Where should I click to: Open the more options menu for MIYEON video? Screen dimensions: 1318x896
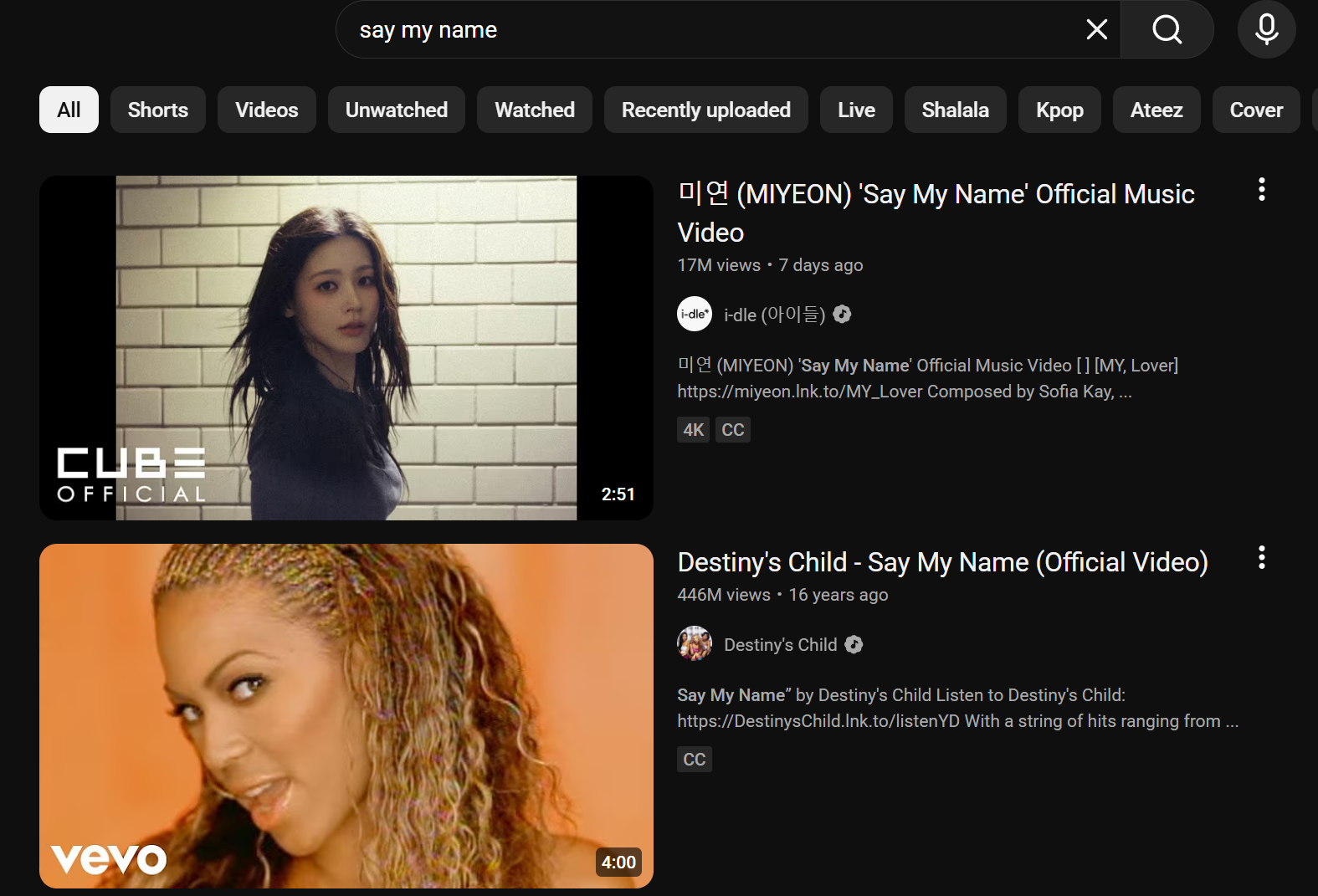(x=1261, y=190)
